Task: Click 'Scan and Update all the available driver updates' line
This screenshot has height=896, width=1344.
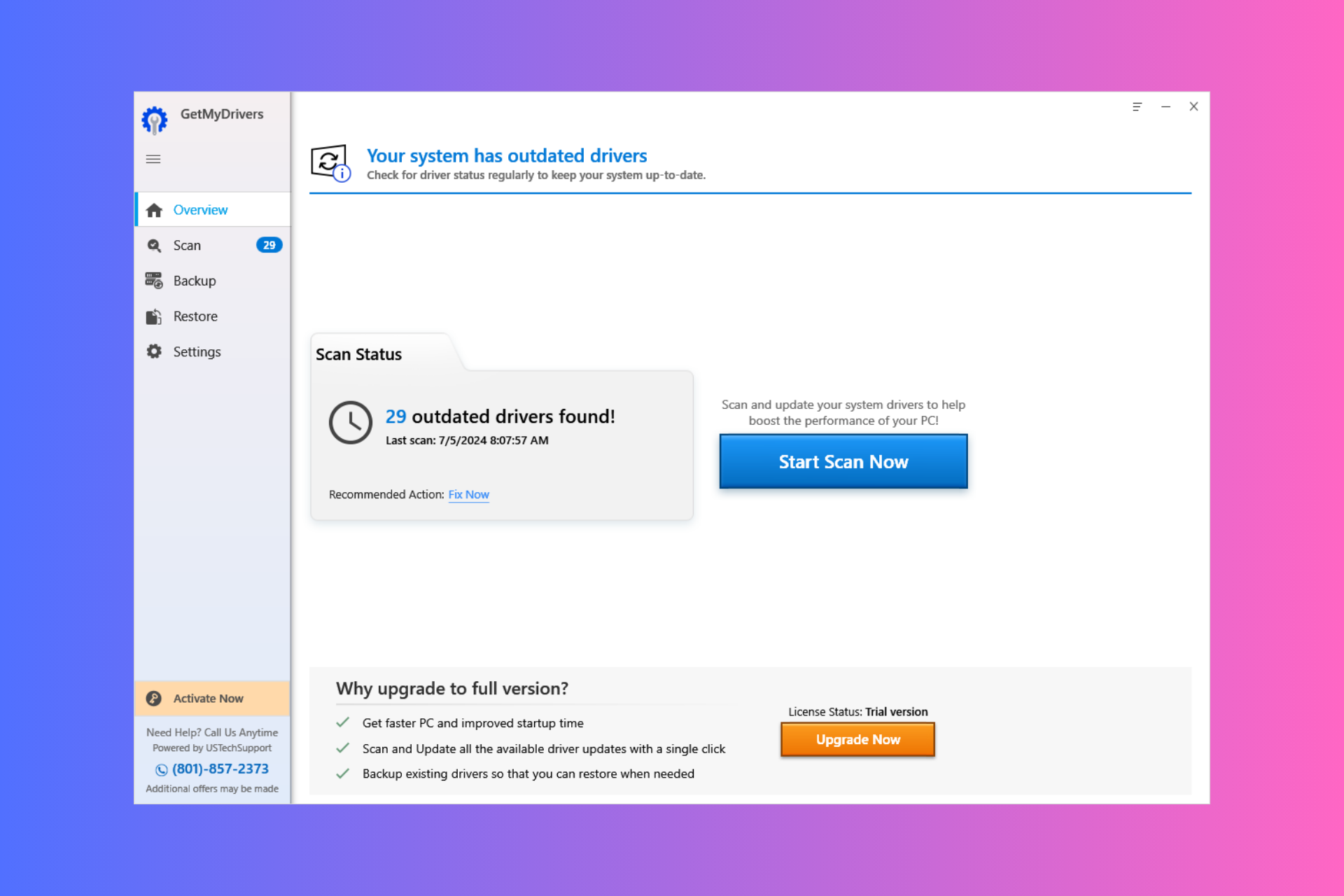Action: [543, 749]
